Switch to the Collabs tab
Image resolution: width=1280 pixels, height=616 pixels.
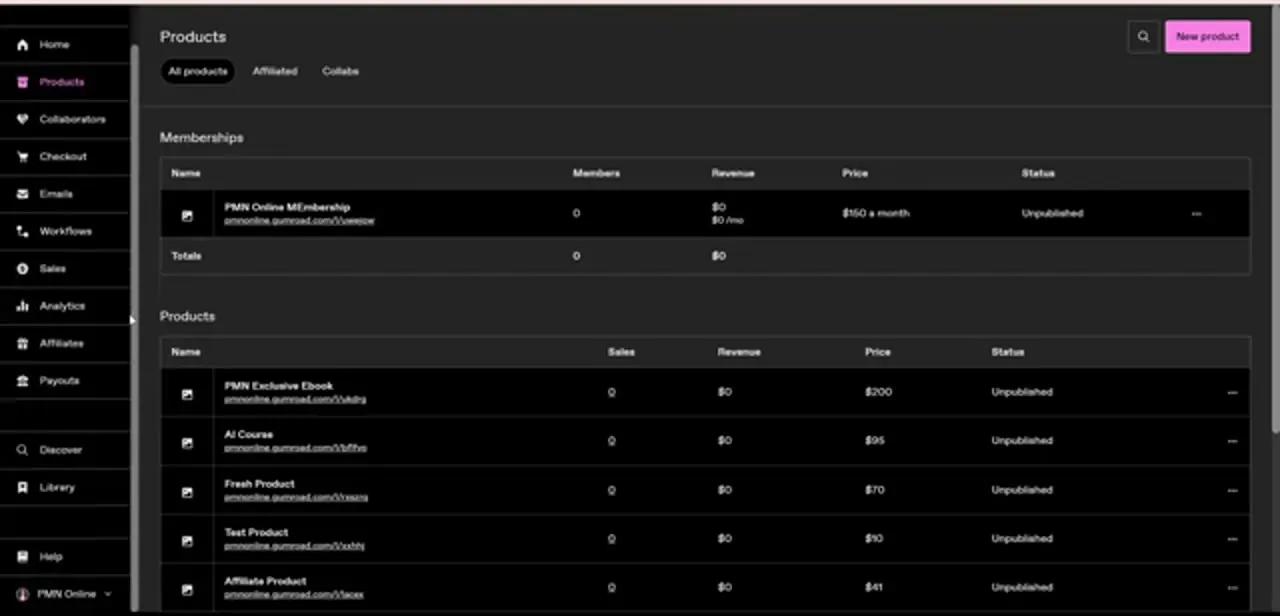pyautogui.click(x=340, y=72)
